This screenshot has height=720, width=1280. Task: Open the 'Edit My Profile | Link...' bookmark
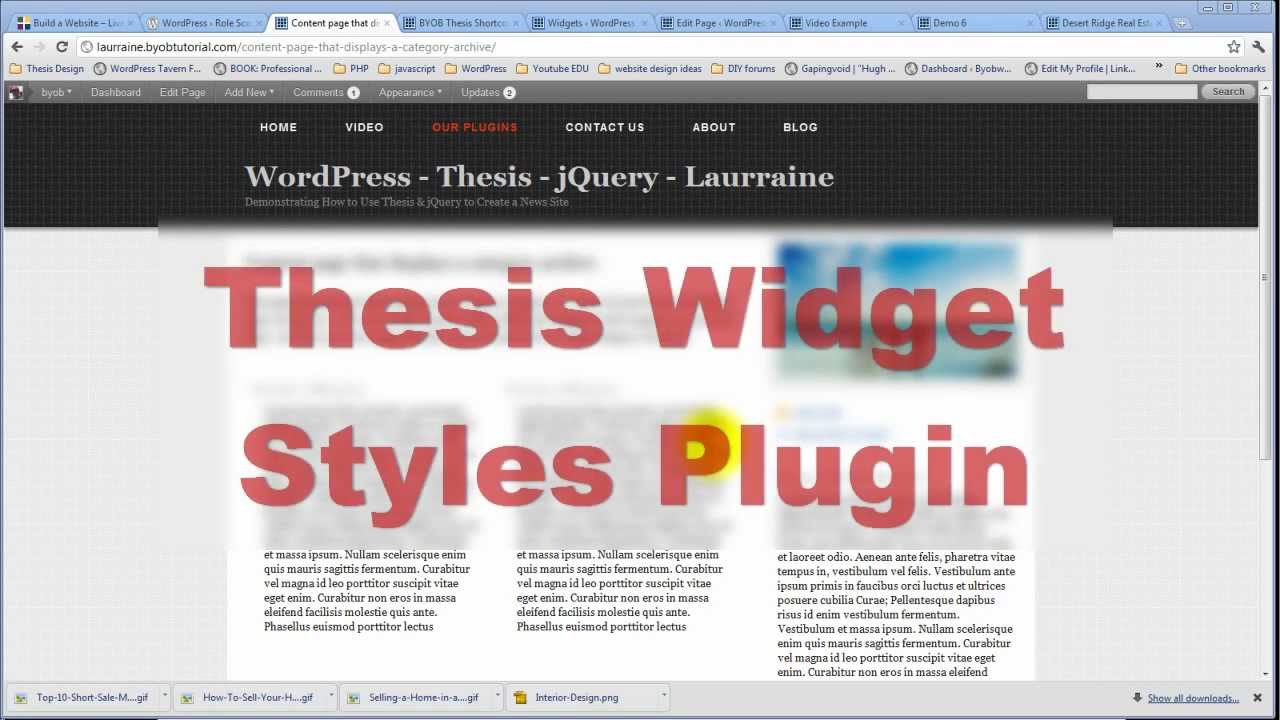[x=1080, y=69]
